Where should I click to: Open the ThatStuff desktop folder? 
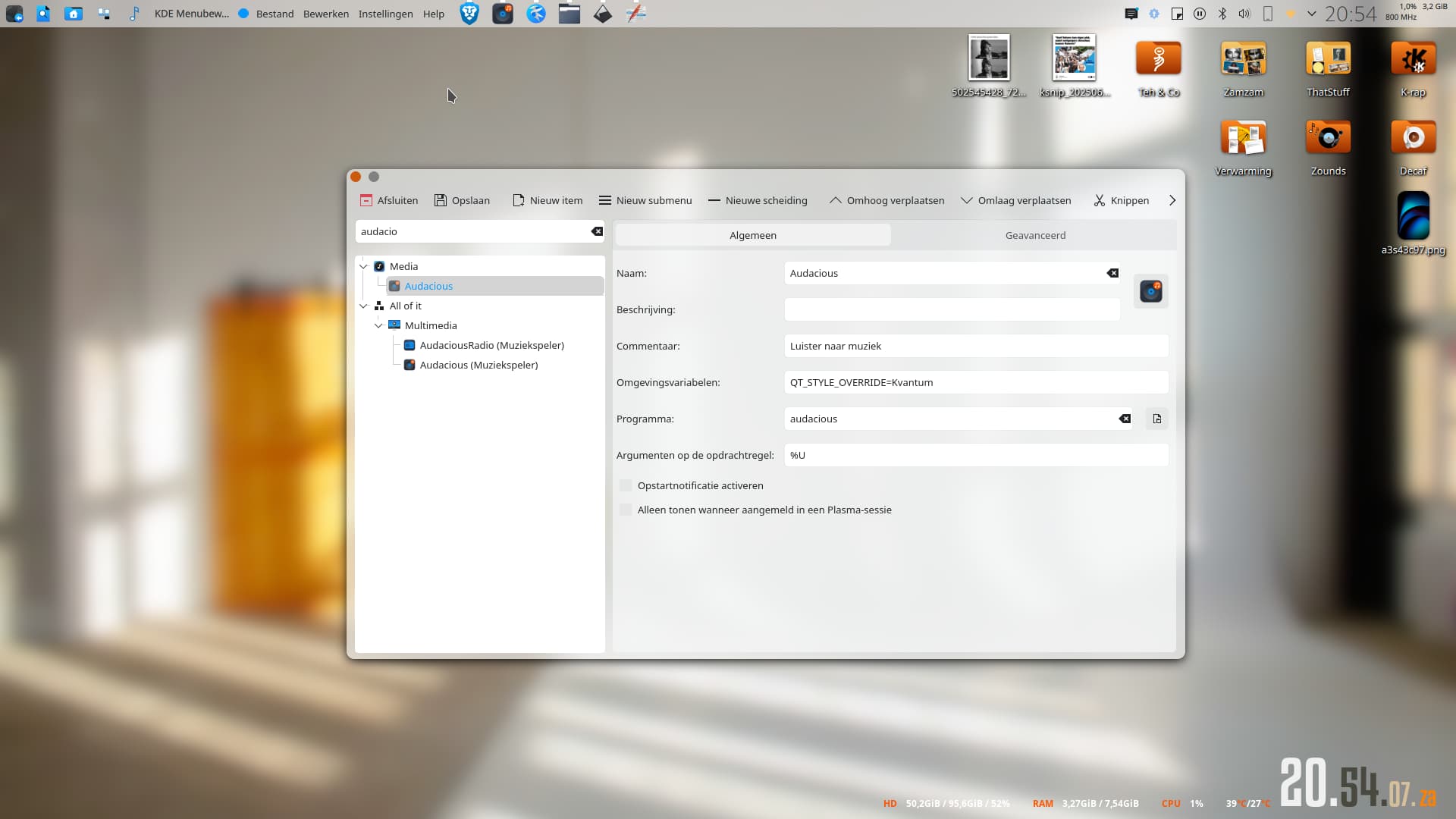tap(1329, 67)
